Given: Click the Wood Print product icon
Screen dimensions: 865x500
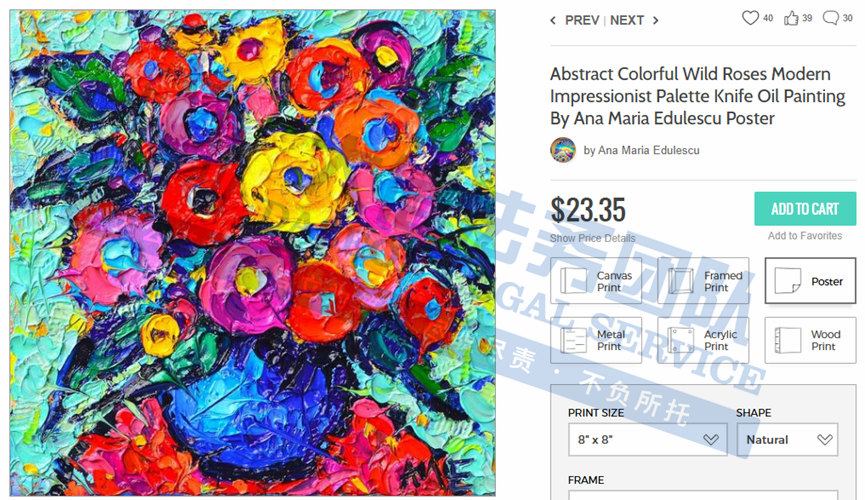Looking at the screenshot, I should point(787,340).
